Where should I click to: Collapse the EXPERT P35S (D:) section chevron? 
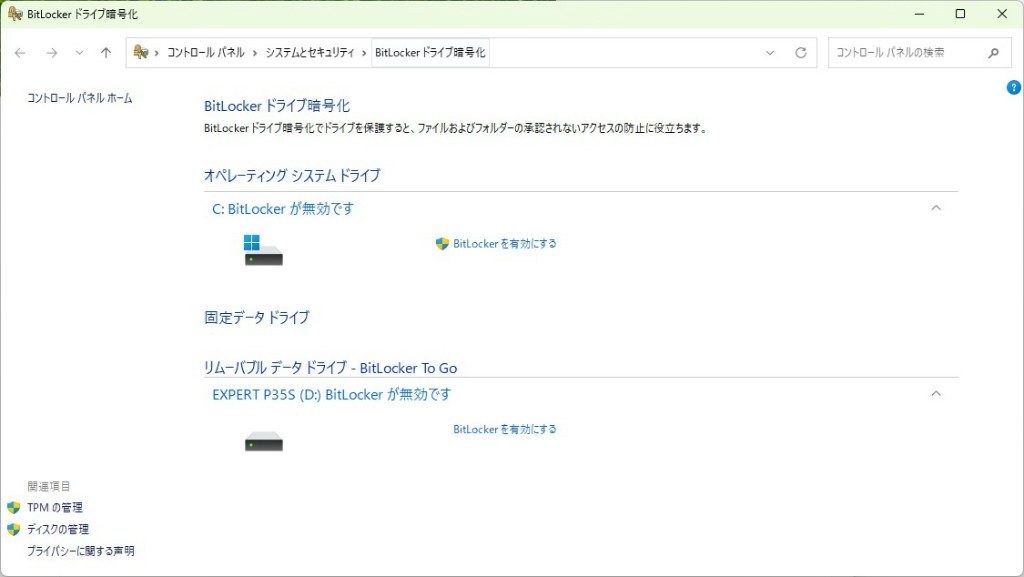tap(936, 394)
